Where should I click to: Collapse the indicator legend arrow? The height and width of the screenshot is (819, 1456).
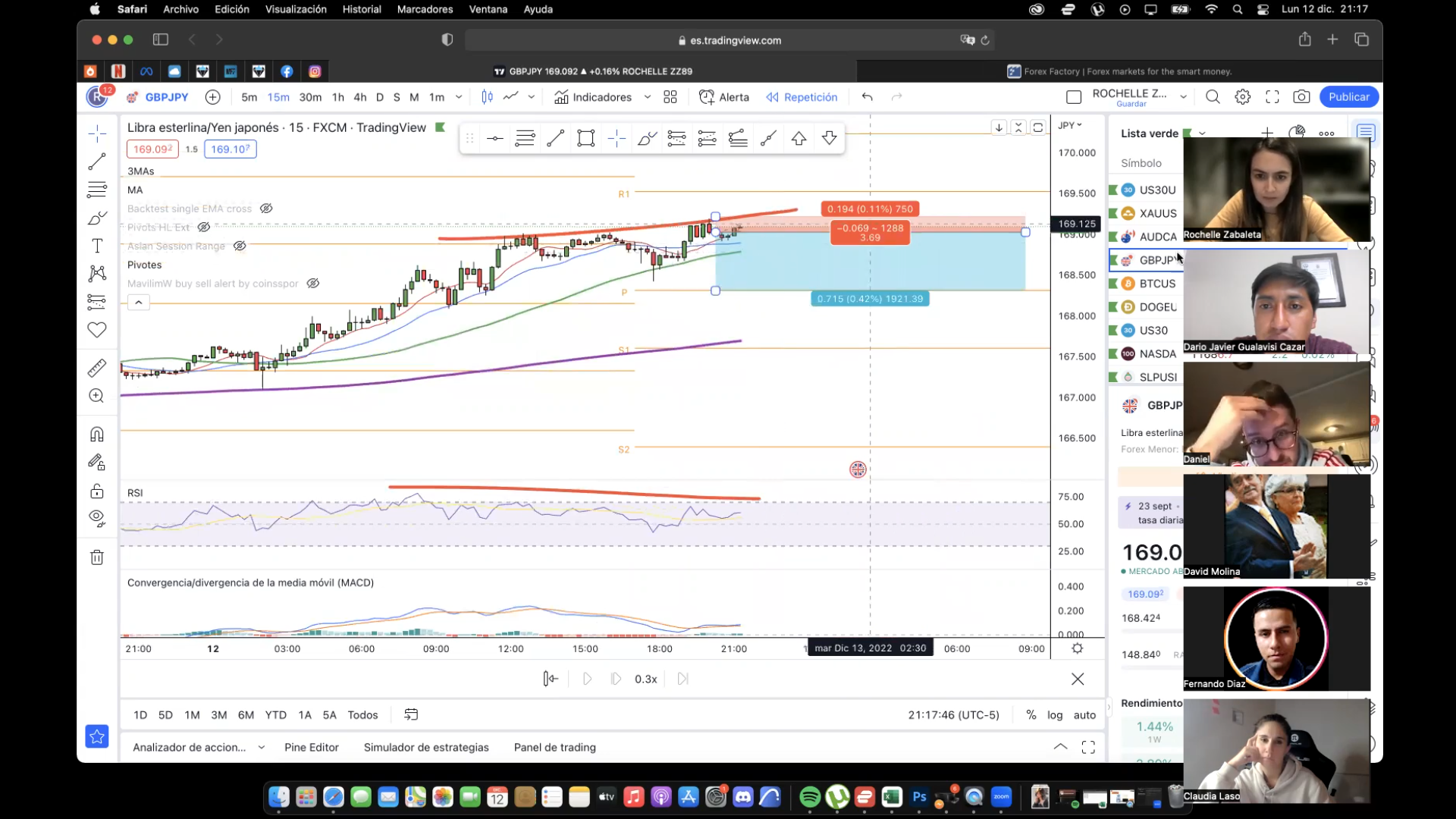coord(139,303)
